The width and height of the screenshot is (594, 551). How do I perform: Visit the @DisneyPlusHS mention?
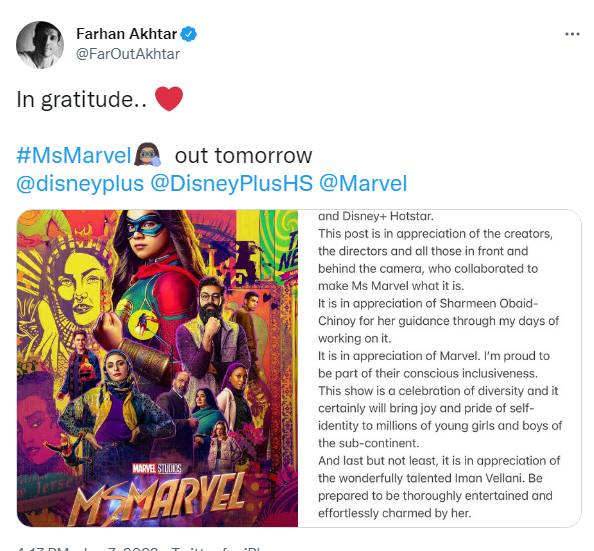[231, 183]
